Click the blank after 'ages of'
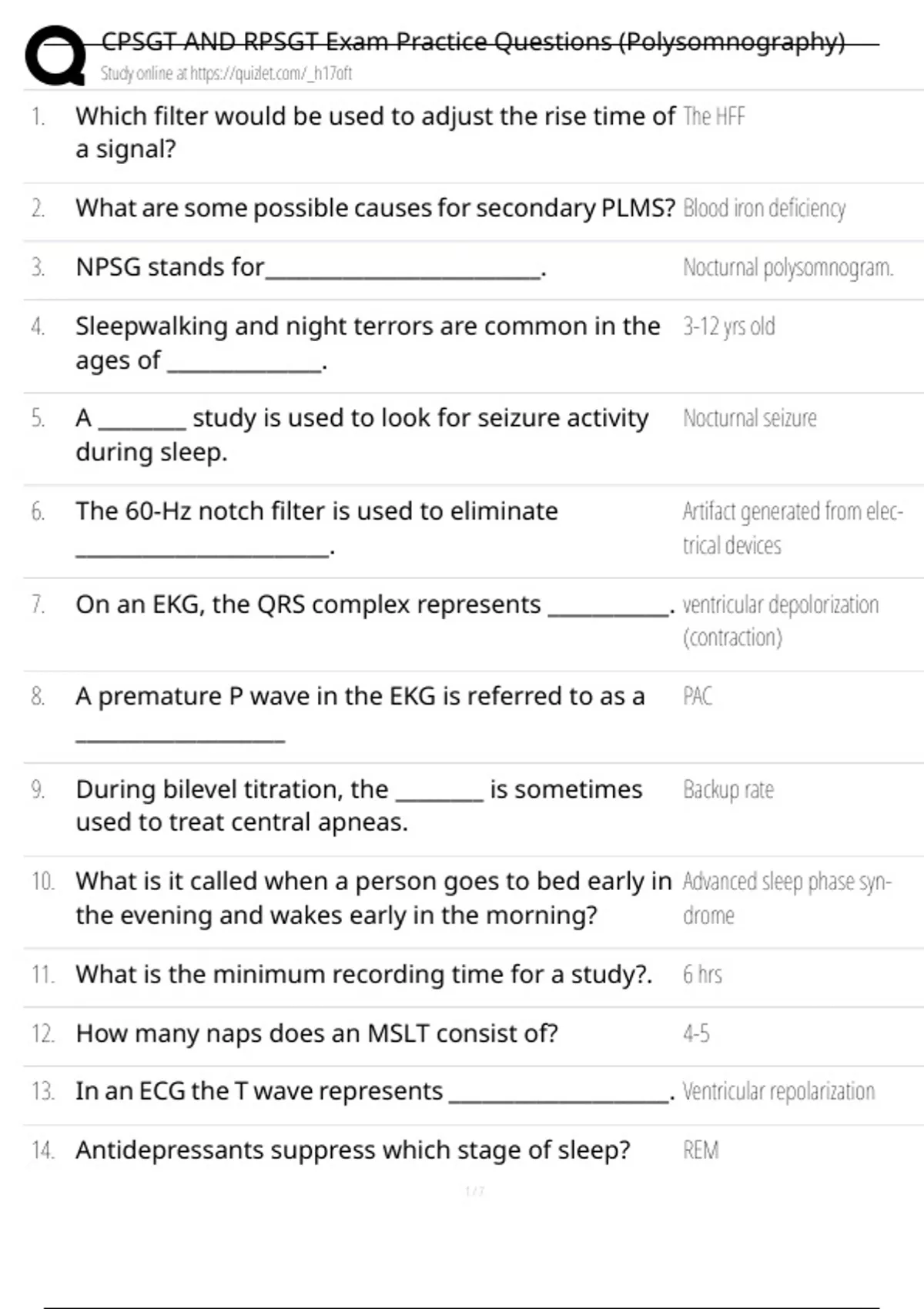Screen dimensions: 924x1309 (244, 363)
